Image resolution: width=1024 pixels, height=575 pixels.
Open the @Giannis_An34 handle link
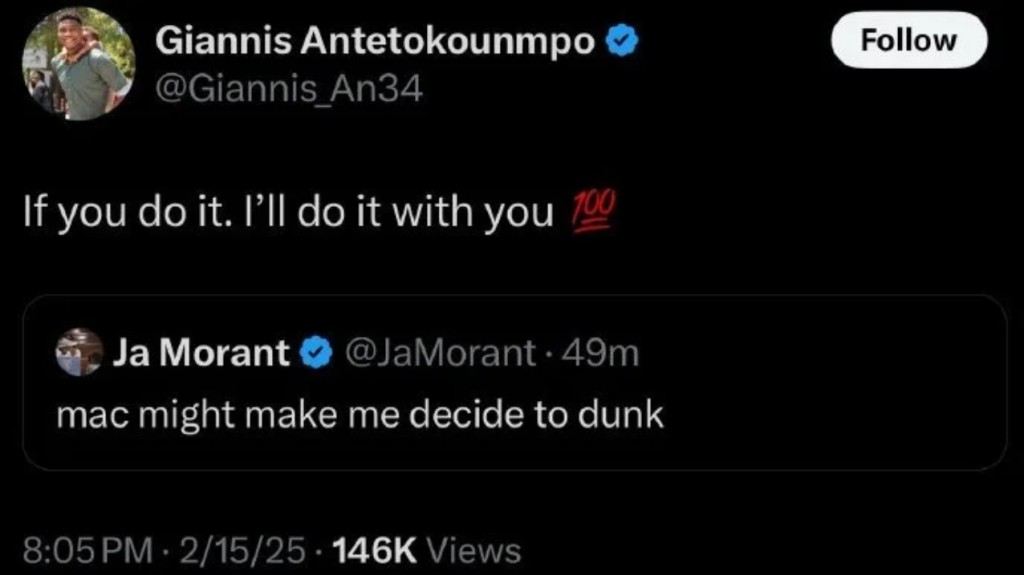pos(290,91)
